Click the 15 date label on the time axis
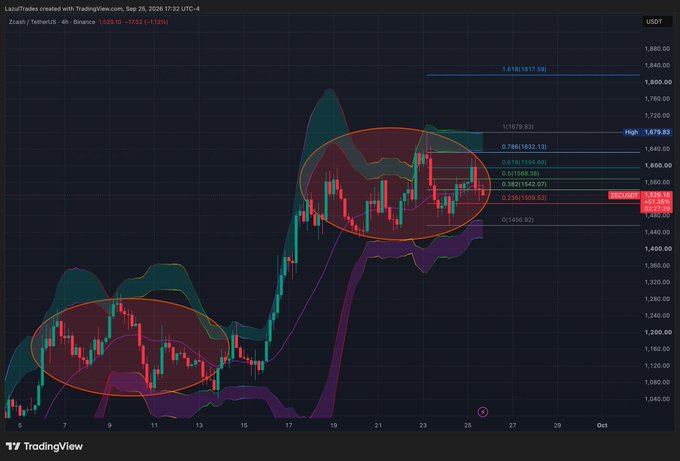This screenshot has height=461, width=680. click(x=244, y=425)
